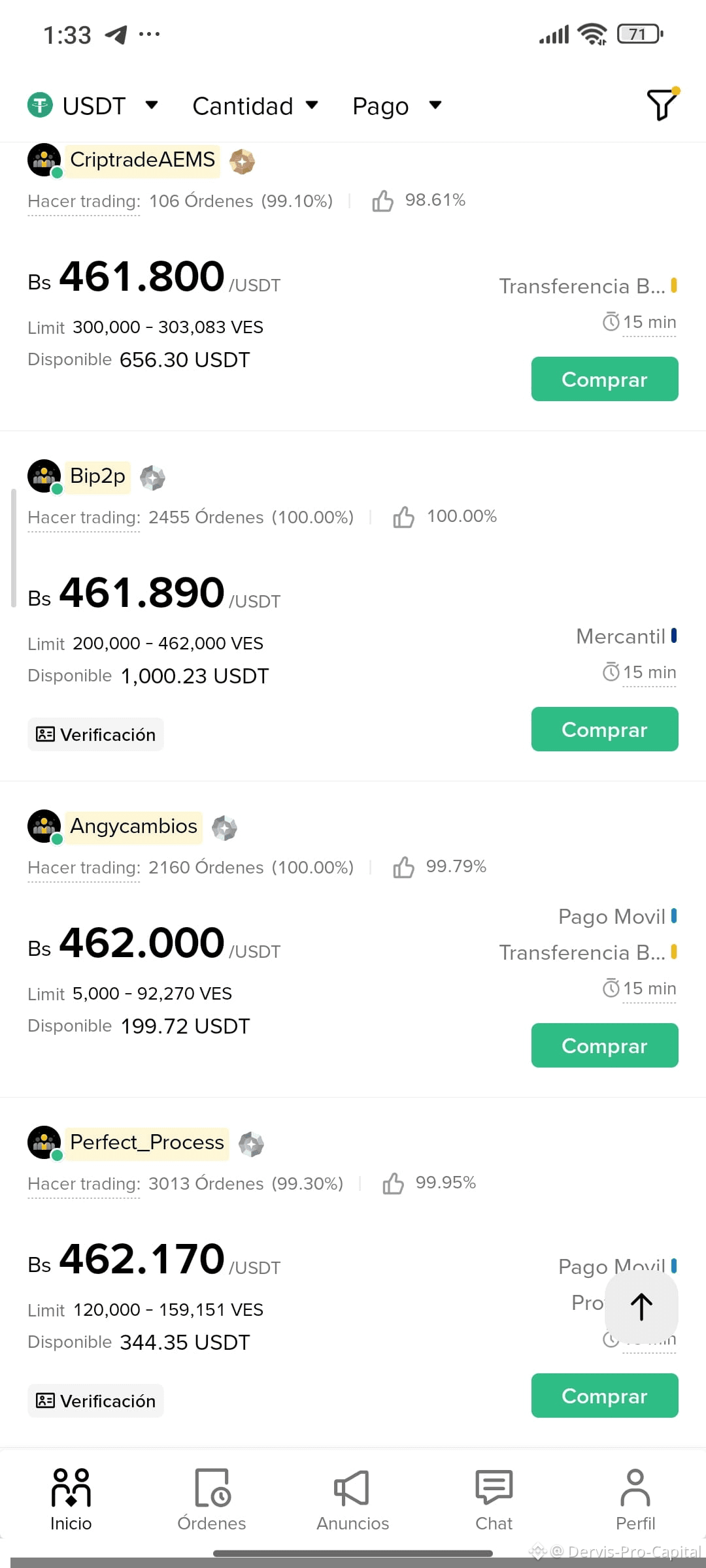Screen dimensions: 706x1568
Task: Tap Verificación tag on Perfect_Process offer
Action: click(95, 1401)
